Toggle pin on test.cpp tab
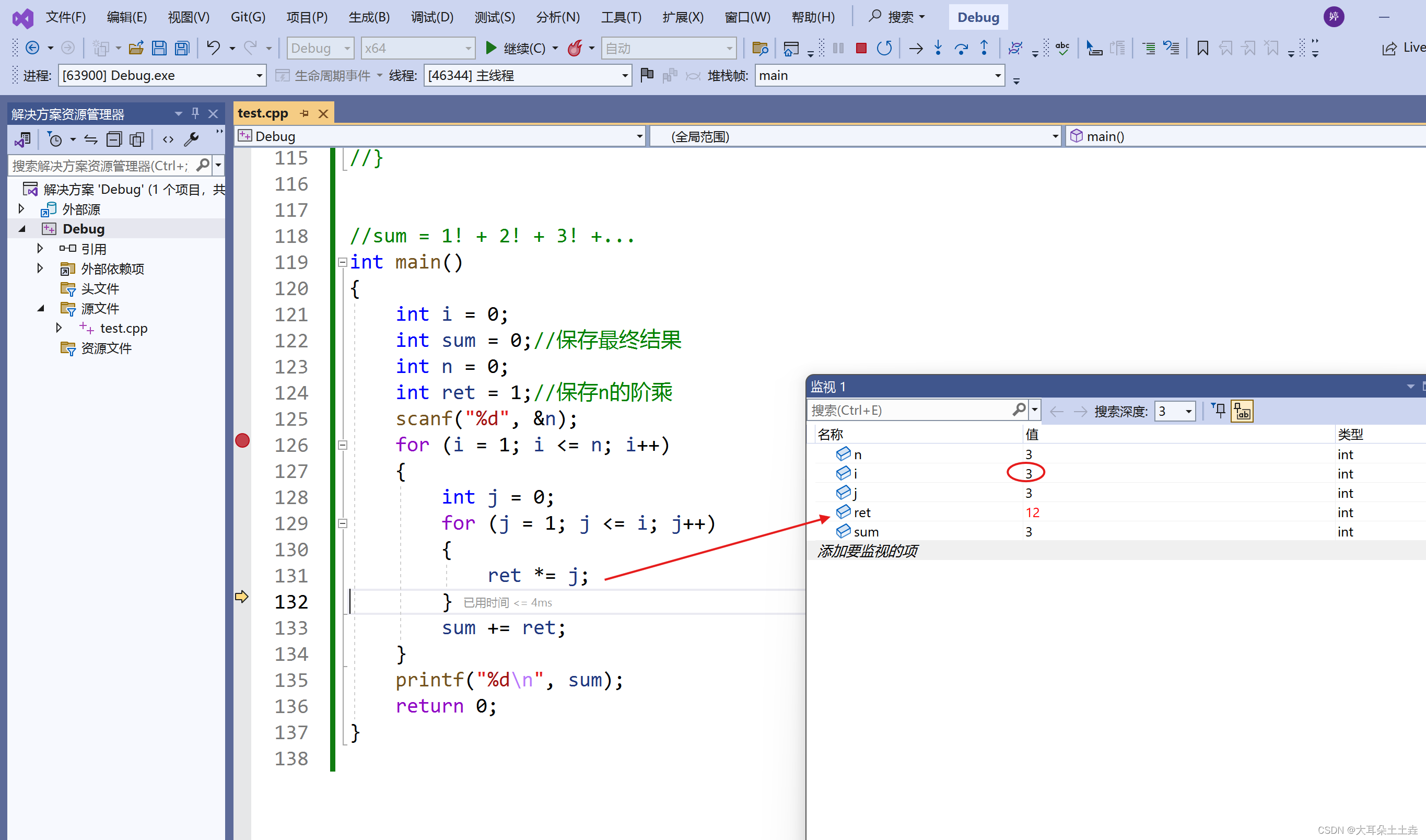Screen dimensions: 1426x840 (305, 113)
